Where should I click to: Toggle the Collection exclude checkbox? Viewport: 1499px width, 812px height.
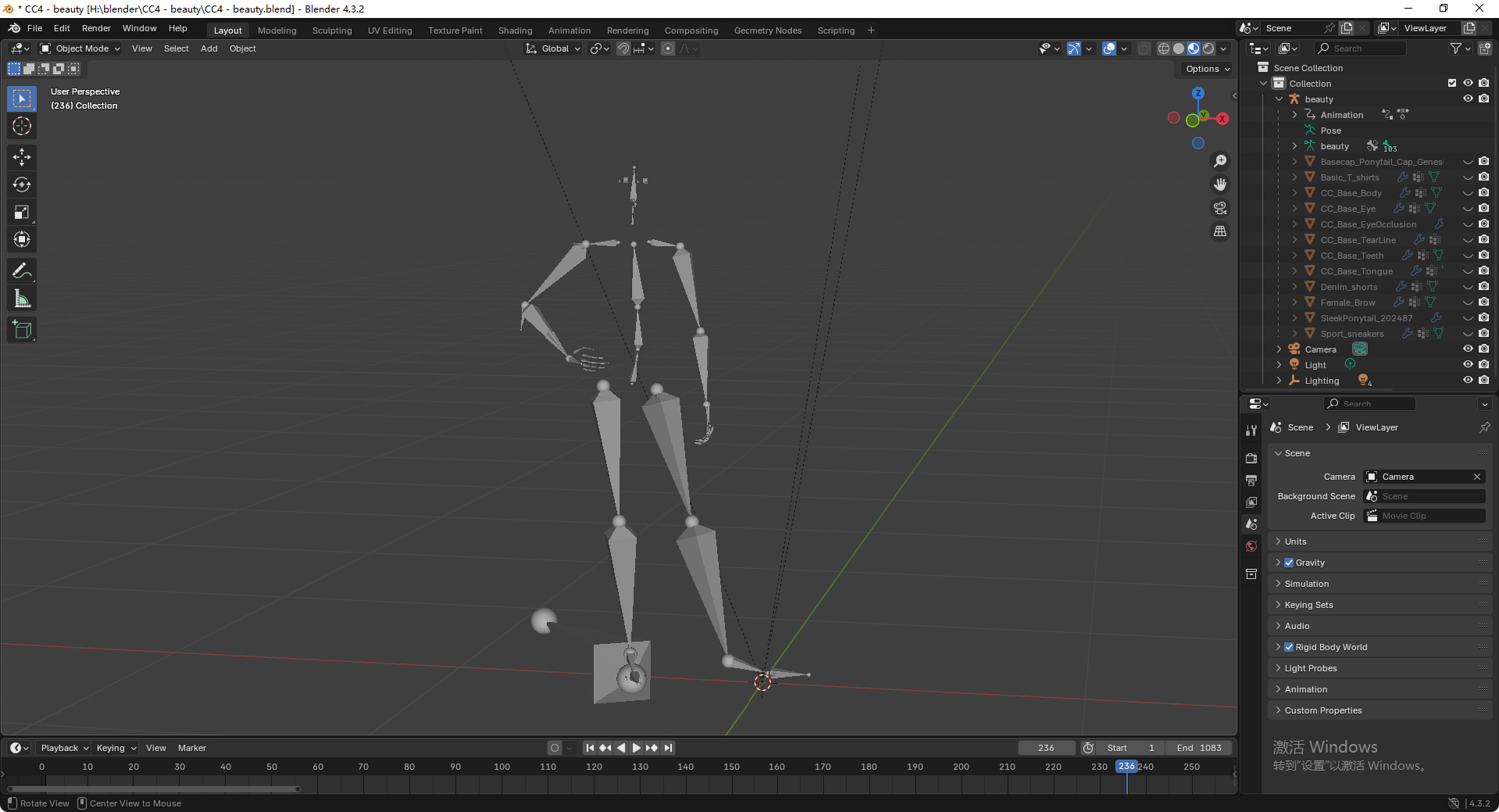tap(1452, 83)
